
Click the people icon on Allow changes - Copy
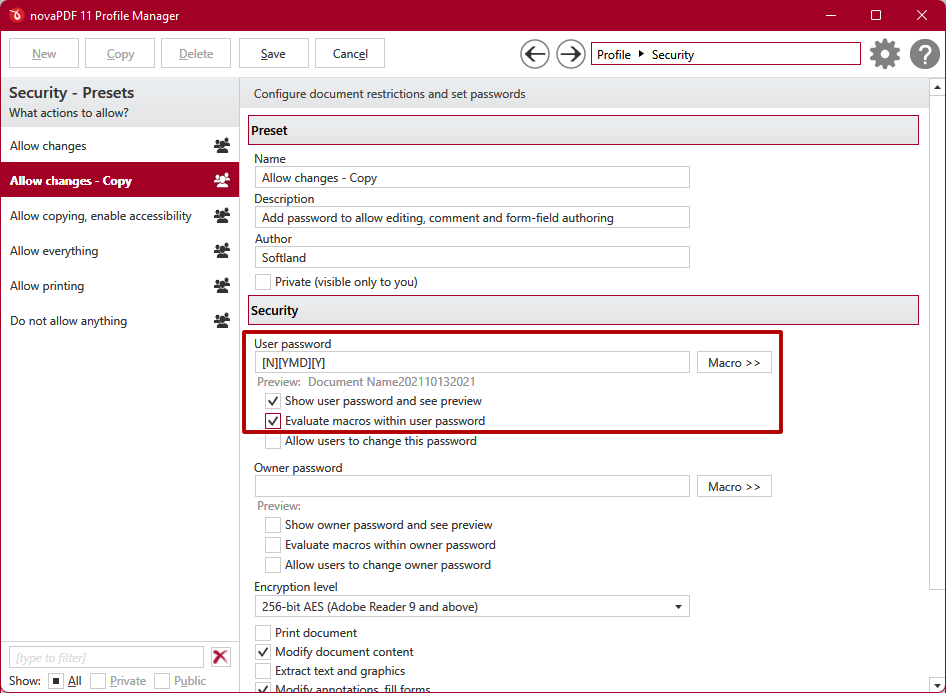[x=222, y=180]
